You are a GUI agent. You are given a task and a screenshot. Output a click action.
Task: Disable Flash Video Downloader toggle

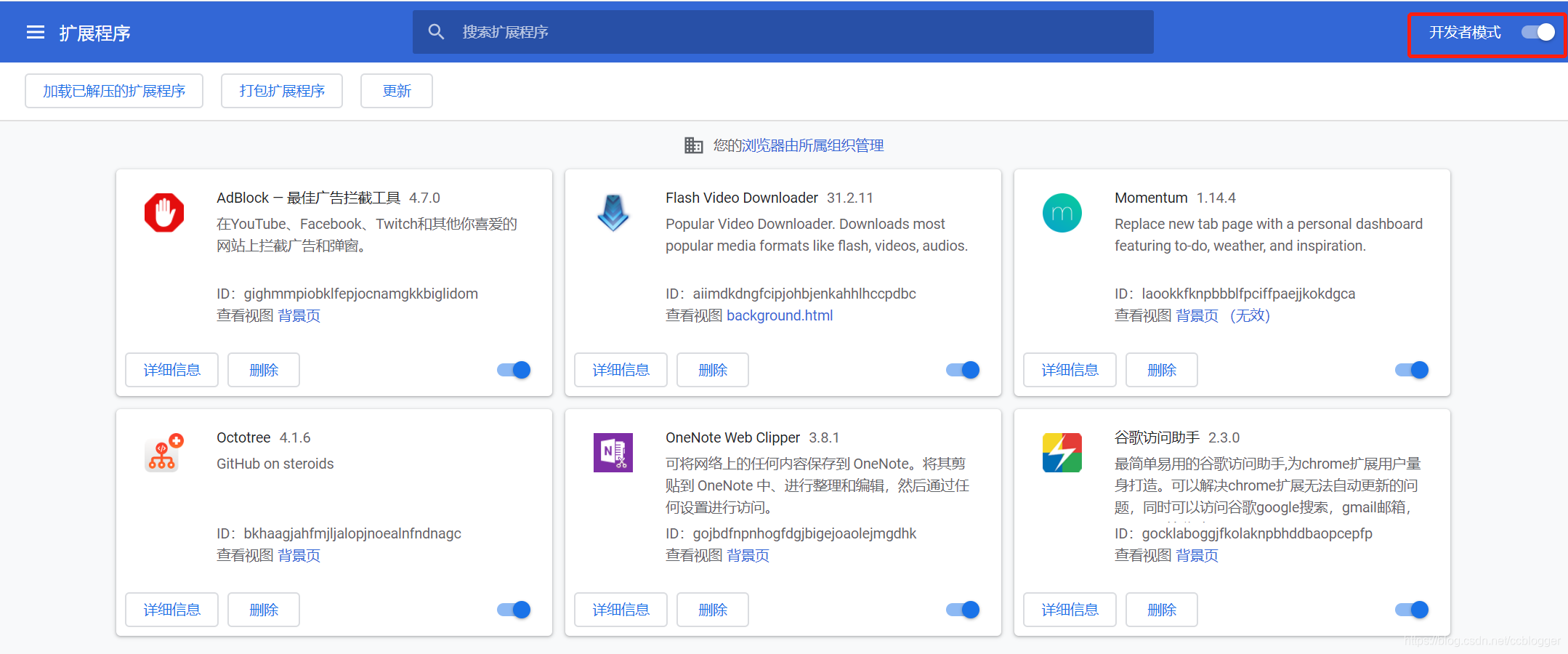click(963, 370)
